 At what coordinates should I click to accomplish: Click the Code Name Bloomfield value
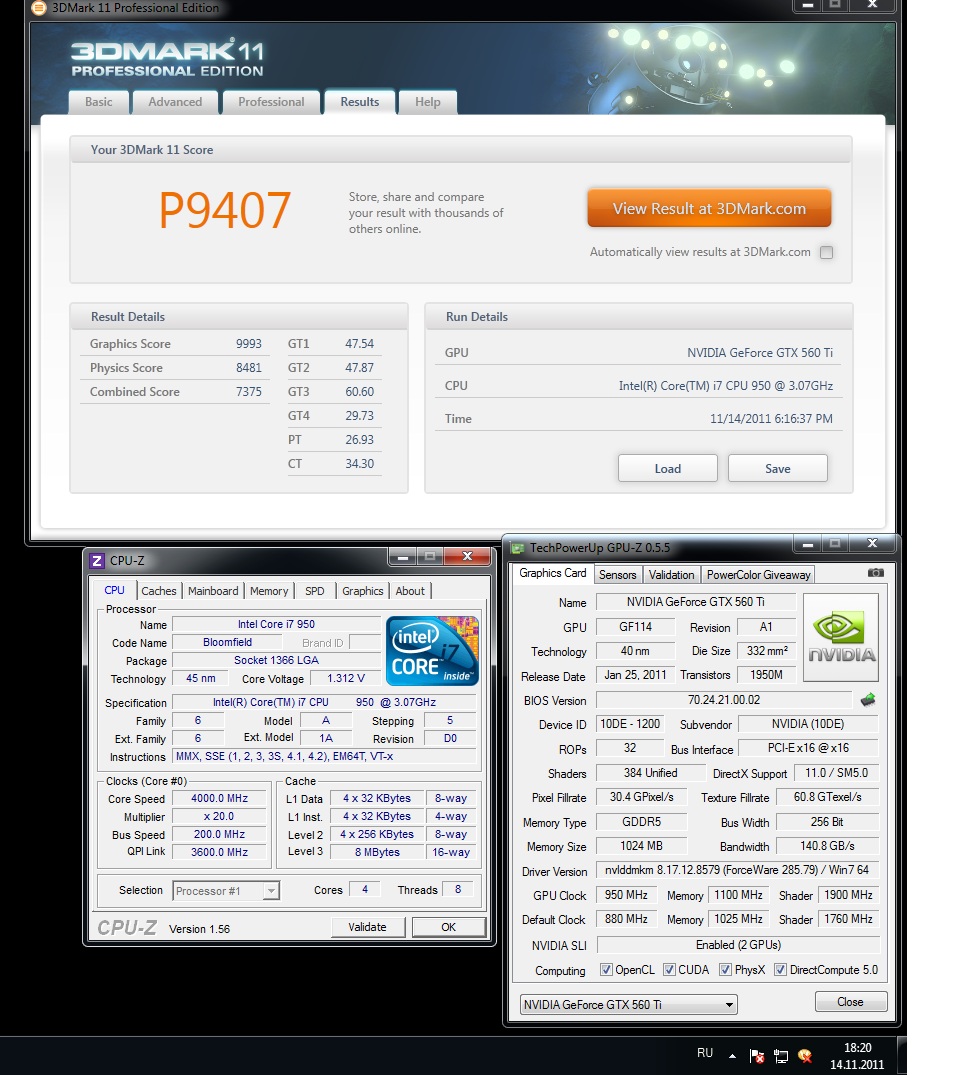(228, 642)
